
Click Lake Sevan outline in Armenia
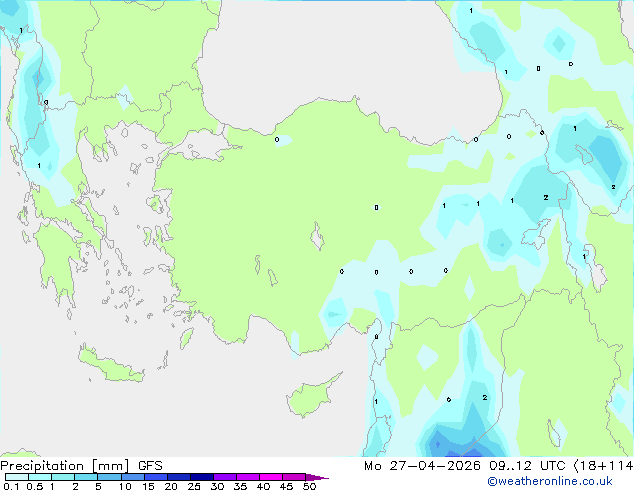(x=584, y=154)
